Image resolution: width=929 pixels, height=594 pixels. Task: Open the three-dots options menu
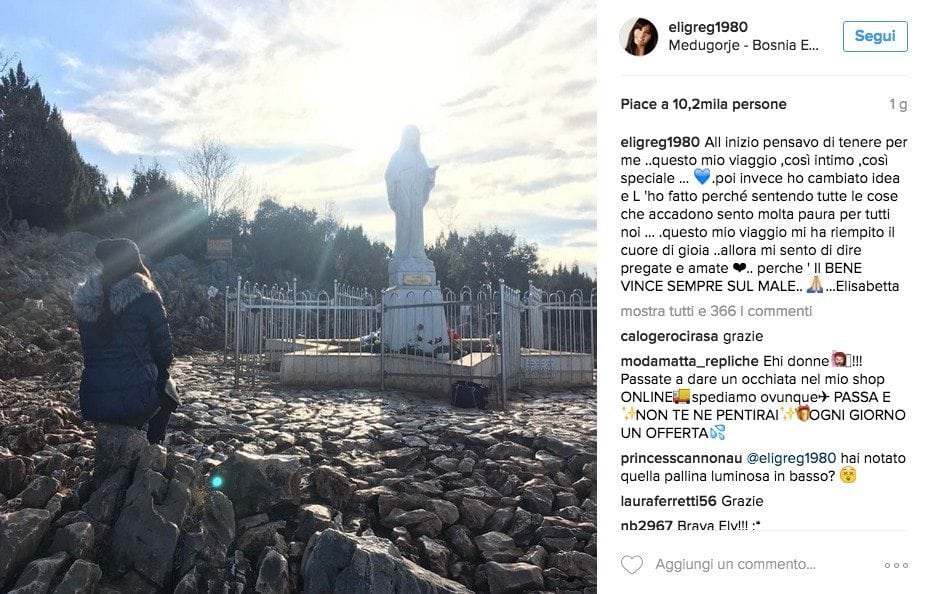pos(896,566)
